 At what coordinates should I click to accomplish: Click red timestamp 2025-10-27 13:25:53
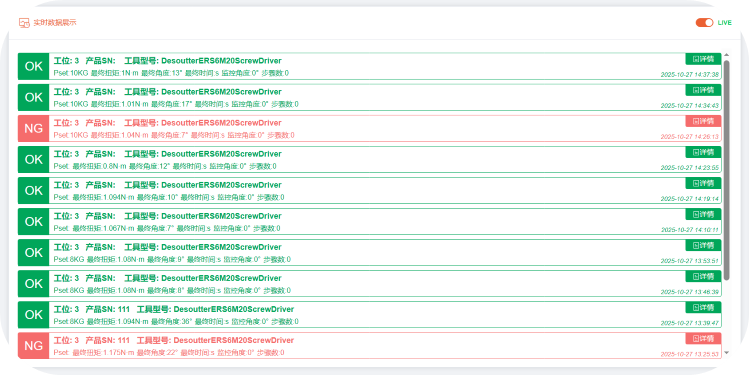(690, 354)
